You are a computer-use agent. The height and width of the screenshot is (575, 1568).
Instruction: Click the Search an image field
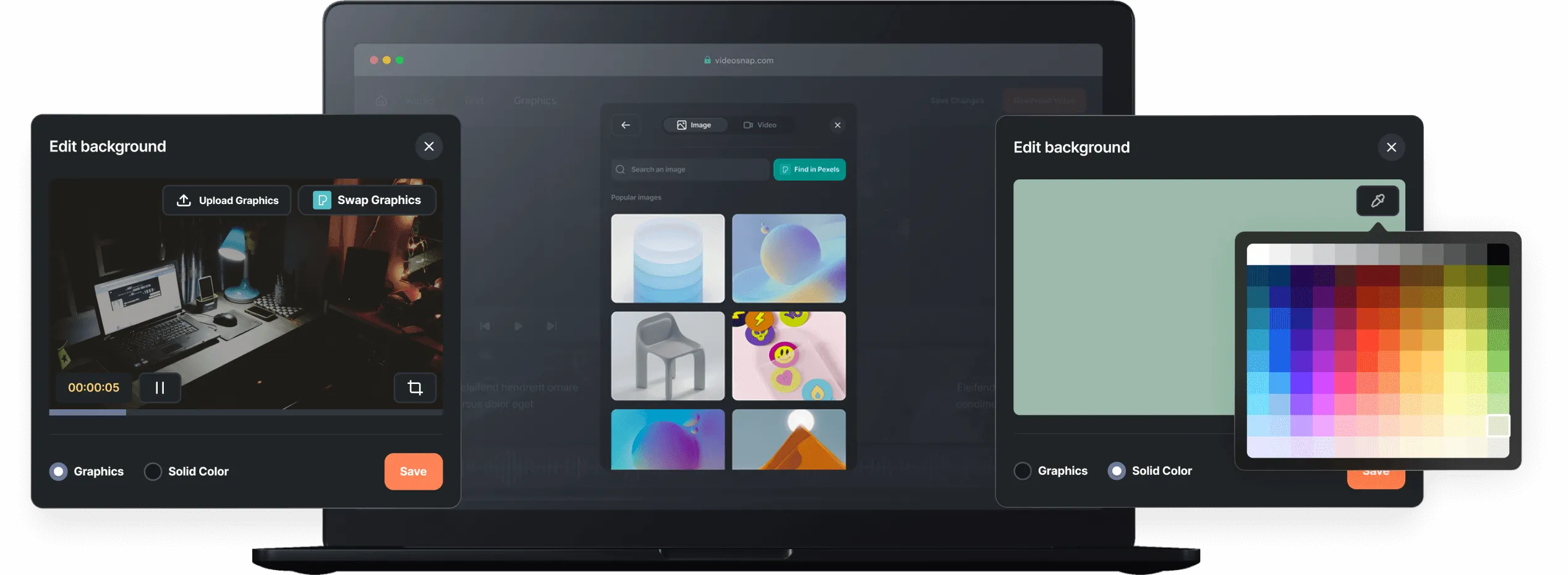690,169
